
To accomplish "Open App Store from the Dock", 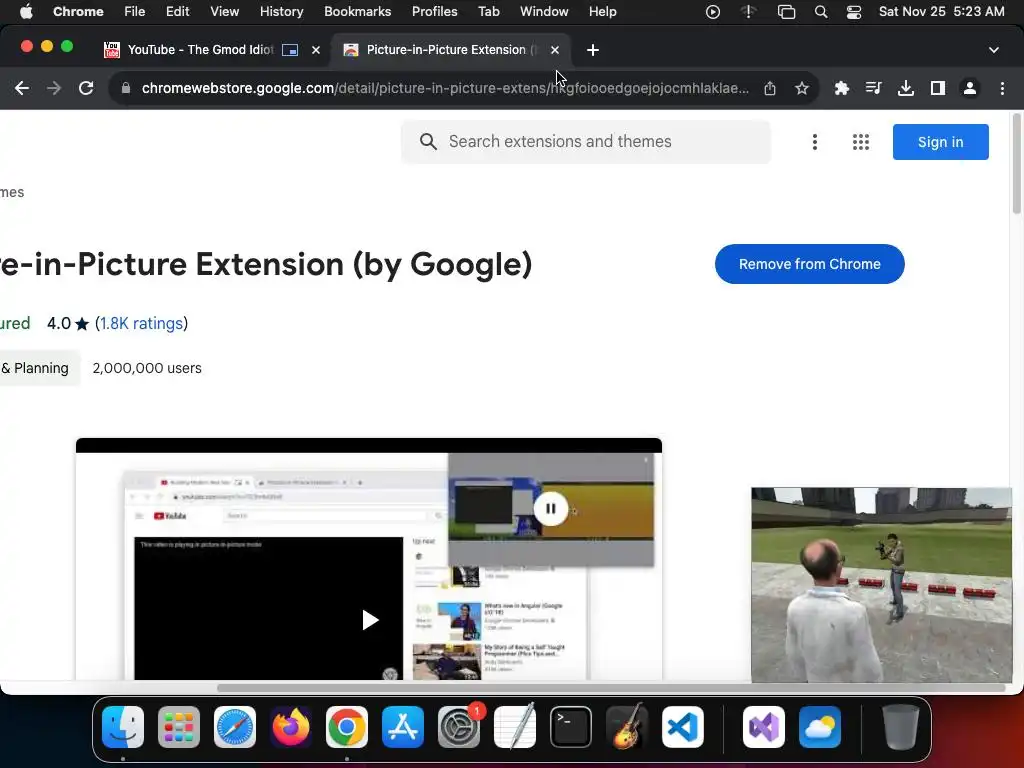I will 403,727.
